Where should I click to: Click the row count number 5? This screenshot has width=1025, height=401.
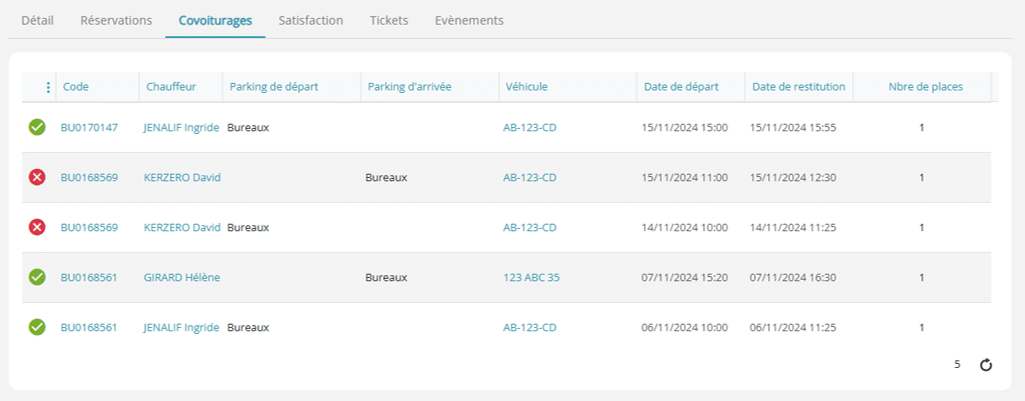pos(957,364)
